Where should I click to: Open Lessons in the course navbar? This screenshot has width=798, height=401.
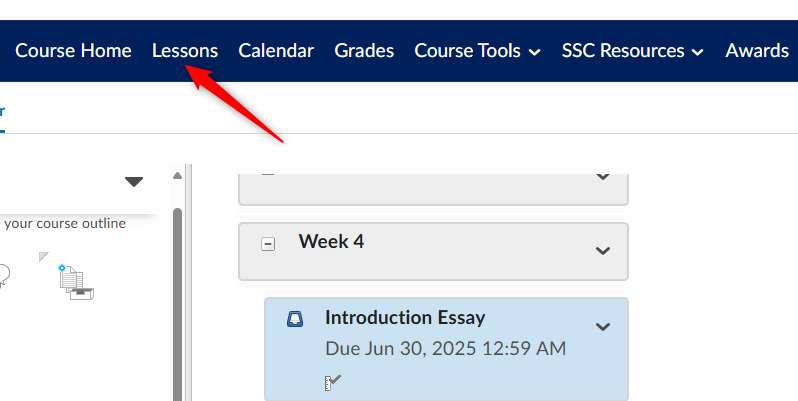coord(185,51)
